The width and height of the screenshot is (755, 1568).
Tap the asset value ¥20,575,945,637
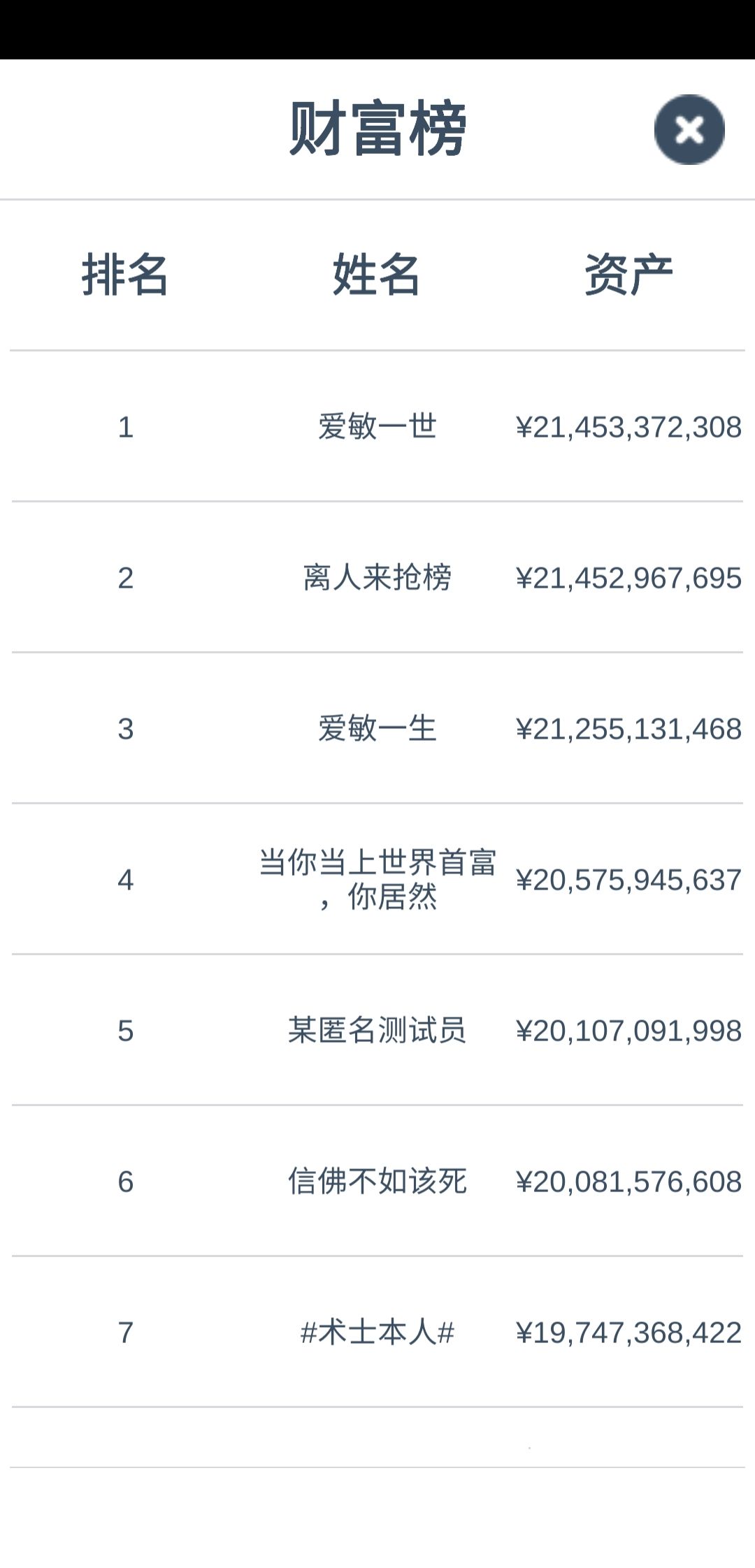628,880
